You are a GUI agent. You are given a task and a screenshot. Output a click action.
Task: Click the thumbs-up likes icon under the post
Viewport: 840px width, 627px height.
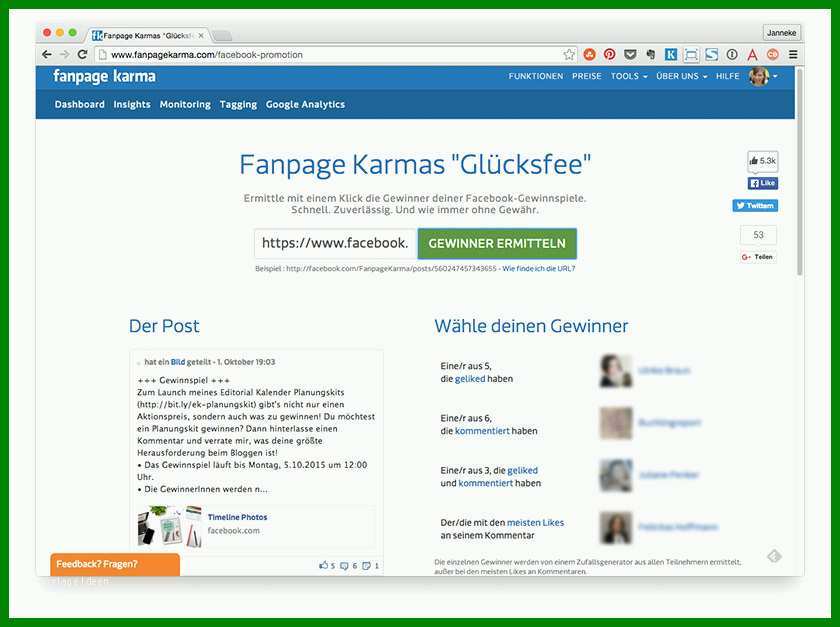pos(324,565)
